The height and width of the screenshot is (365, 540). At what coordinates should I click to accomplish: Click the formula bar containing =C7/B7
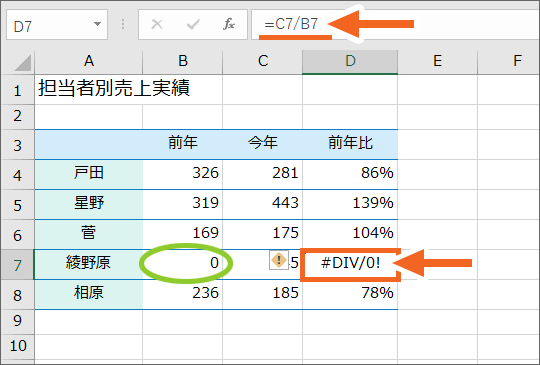point(395,25)
